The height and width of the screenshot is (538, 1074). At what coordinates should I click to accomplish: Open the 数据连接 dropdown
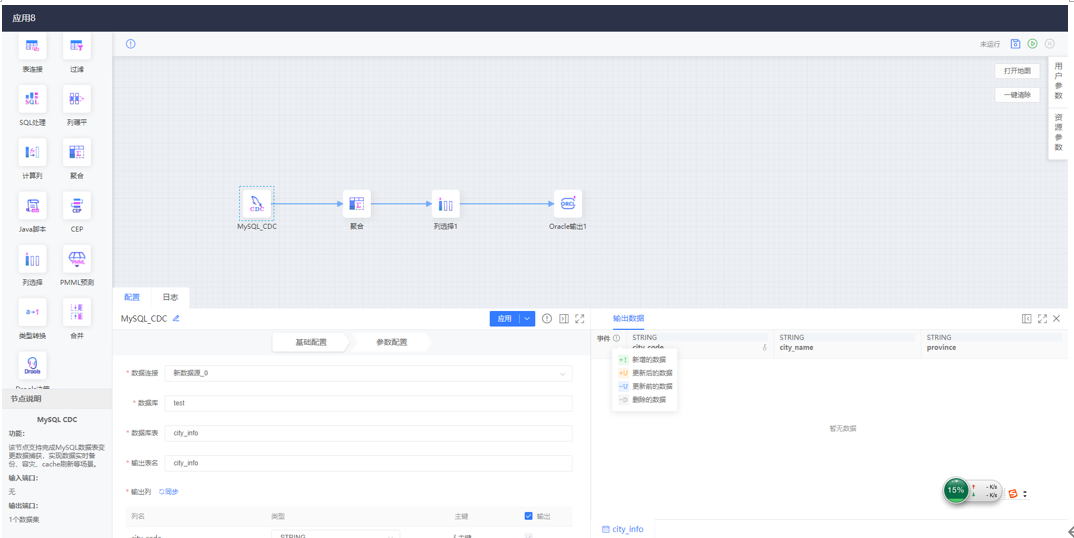click(x=368, y=373)
